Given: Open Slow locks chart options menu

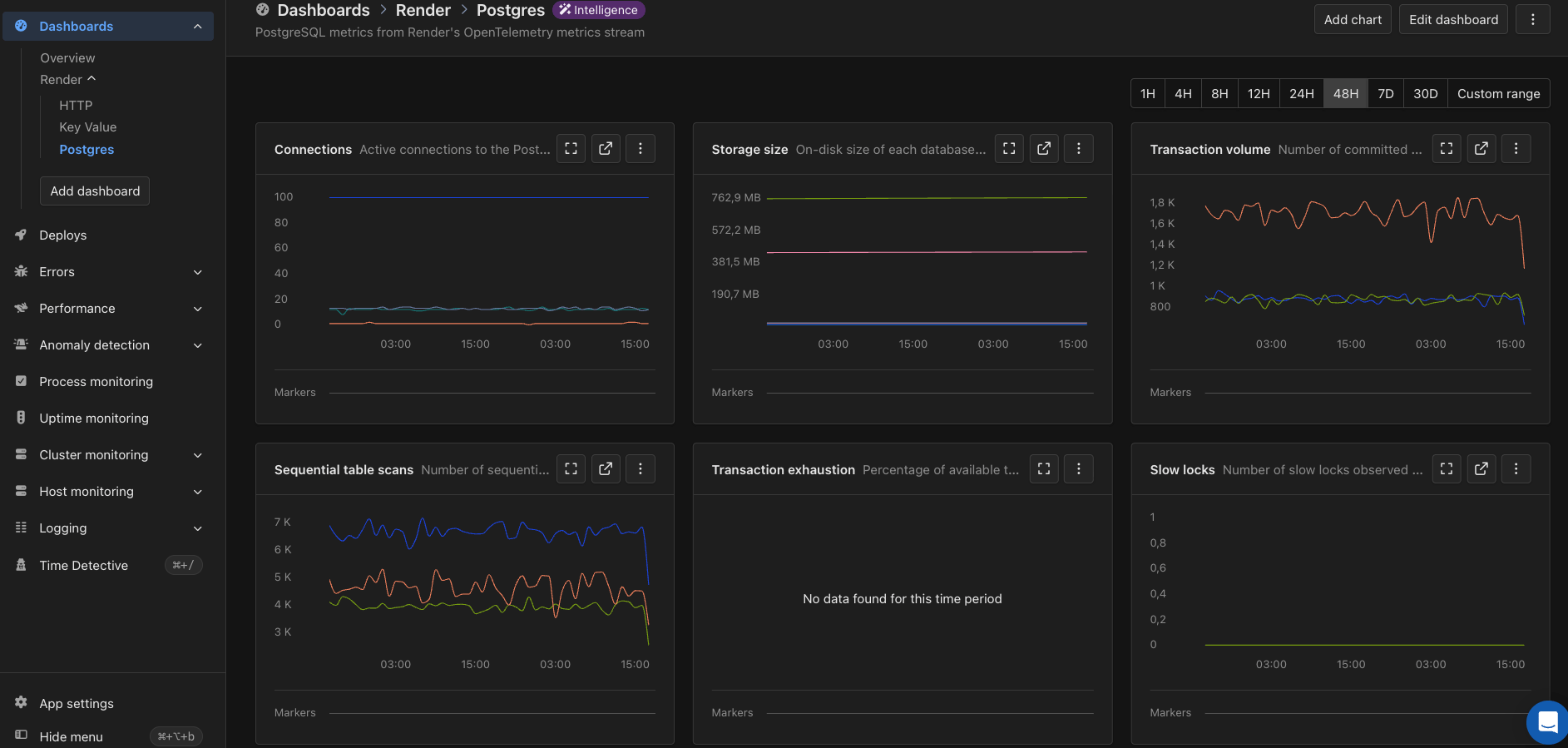Looking at the screenshot, I should click(x=1516, y=468).
